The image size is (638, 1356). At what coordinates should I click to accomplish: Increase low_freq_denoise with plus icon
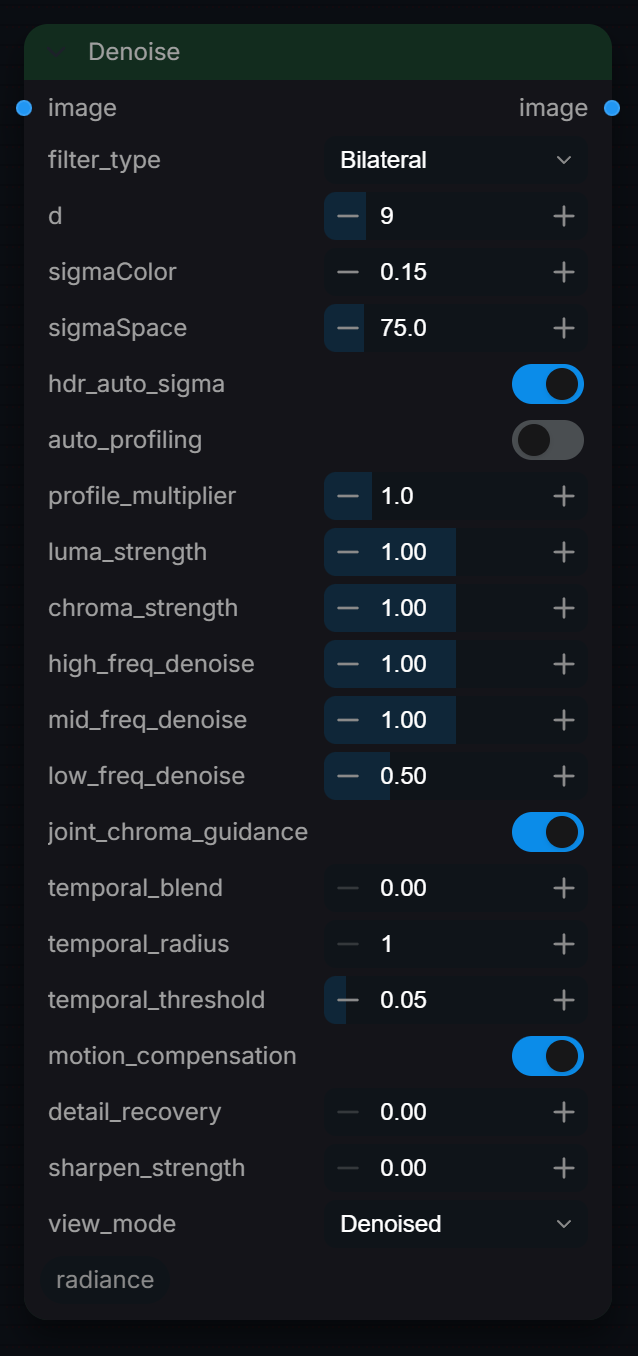[x=564, y=776]
